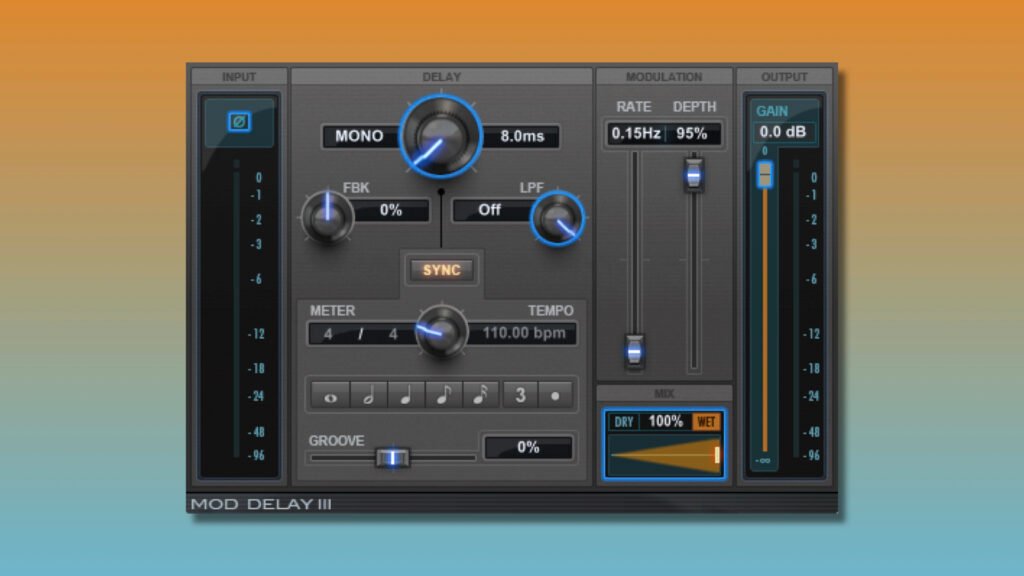This screenshot has width=1024, height=576.
Task: Click the 0.0 dB gain value field
Action: point(782,132)
